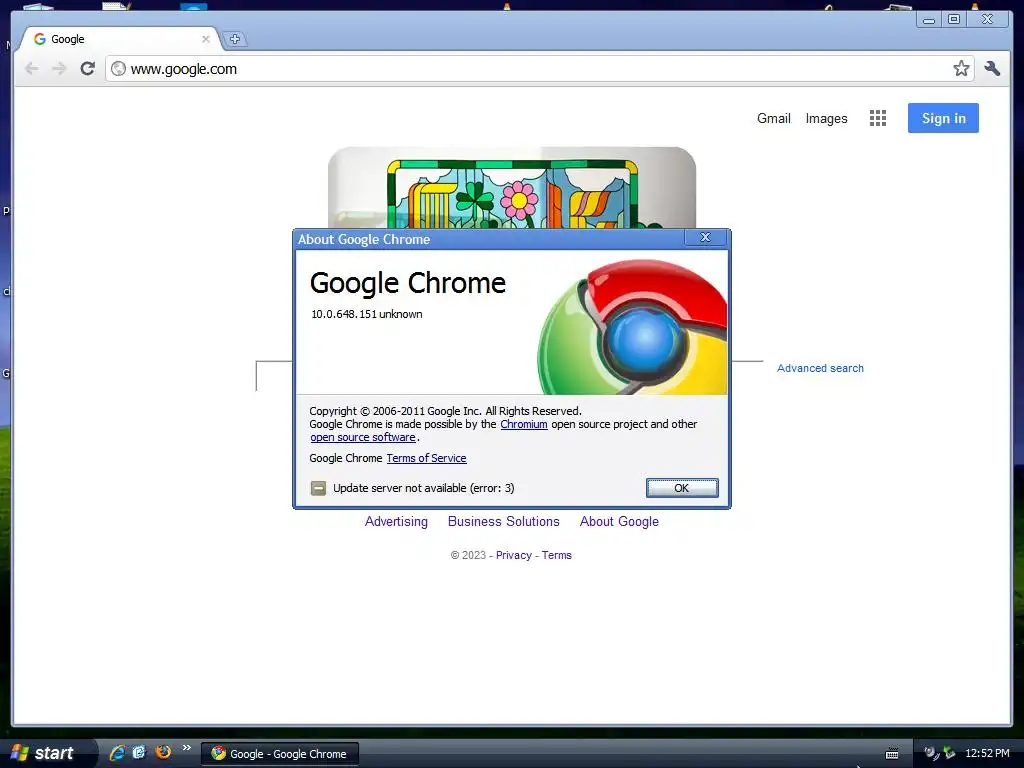Bookmark this page with the star icon
The height and width of the screenshot is (768, 1024).
[x=961, y=68]
